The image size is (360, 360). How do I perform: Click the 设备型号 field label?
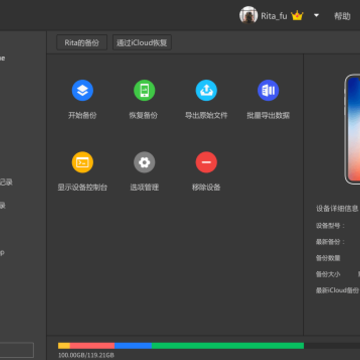click(x=330, y=226)
